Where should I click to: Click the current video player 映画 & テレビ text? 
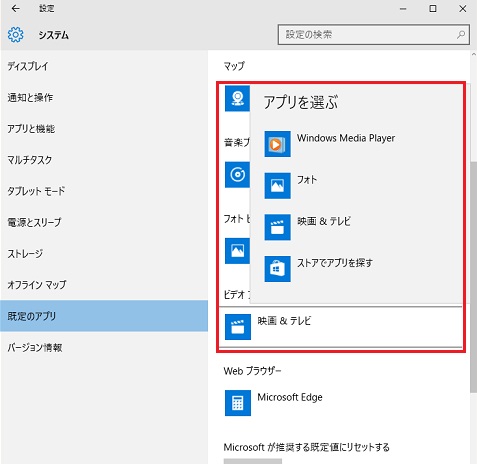(x=284, y=321)
